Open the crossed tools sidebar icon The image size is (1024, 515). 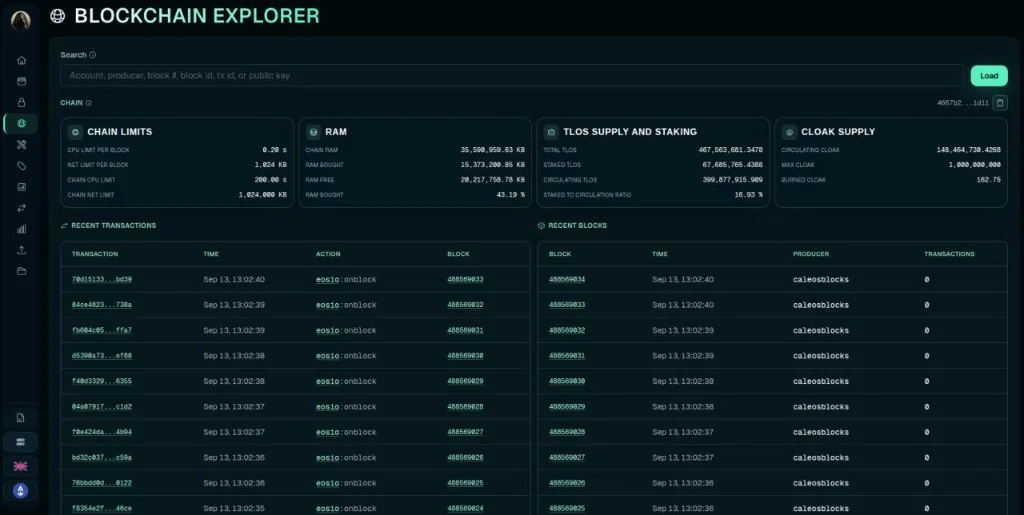[22, 145]
